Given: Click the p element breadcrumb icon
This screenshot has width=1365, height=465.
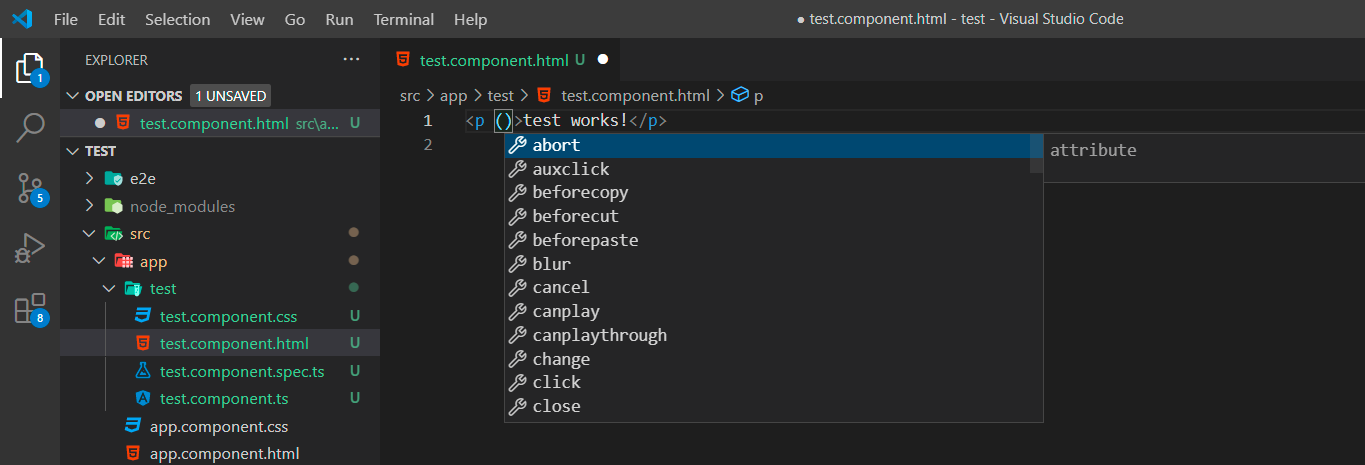Looking at the screenshot, I should (x=741, y=96).
